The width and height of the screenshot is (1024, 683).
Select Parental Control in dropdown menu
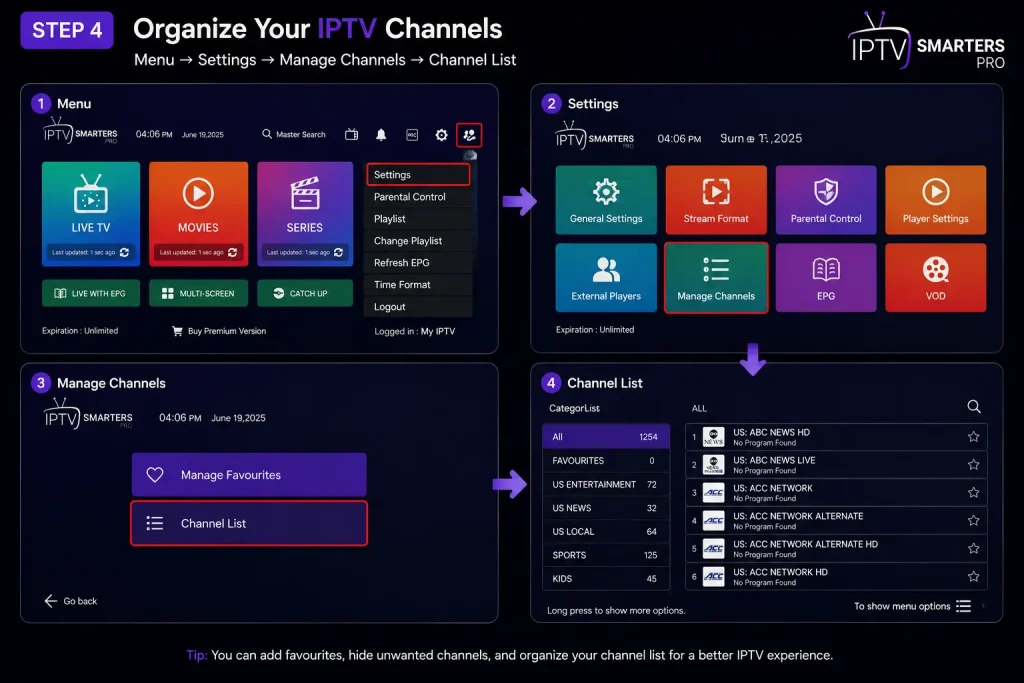pos(418,197)
